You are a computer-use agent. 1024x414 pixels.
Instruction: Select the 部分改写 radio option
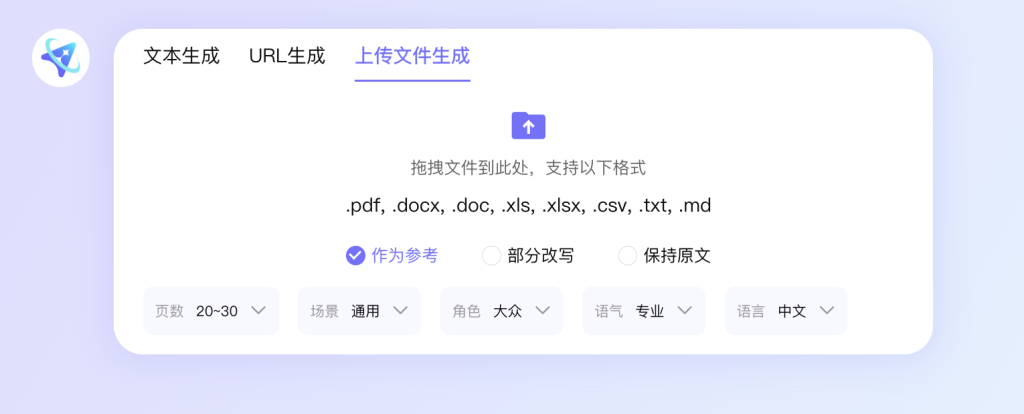point(528,255)
